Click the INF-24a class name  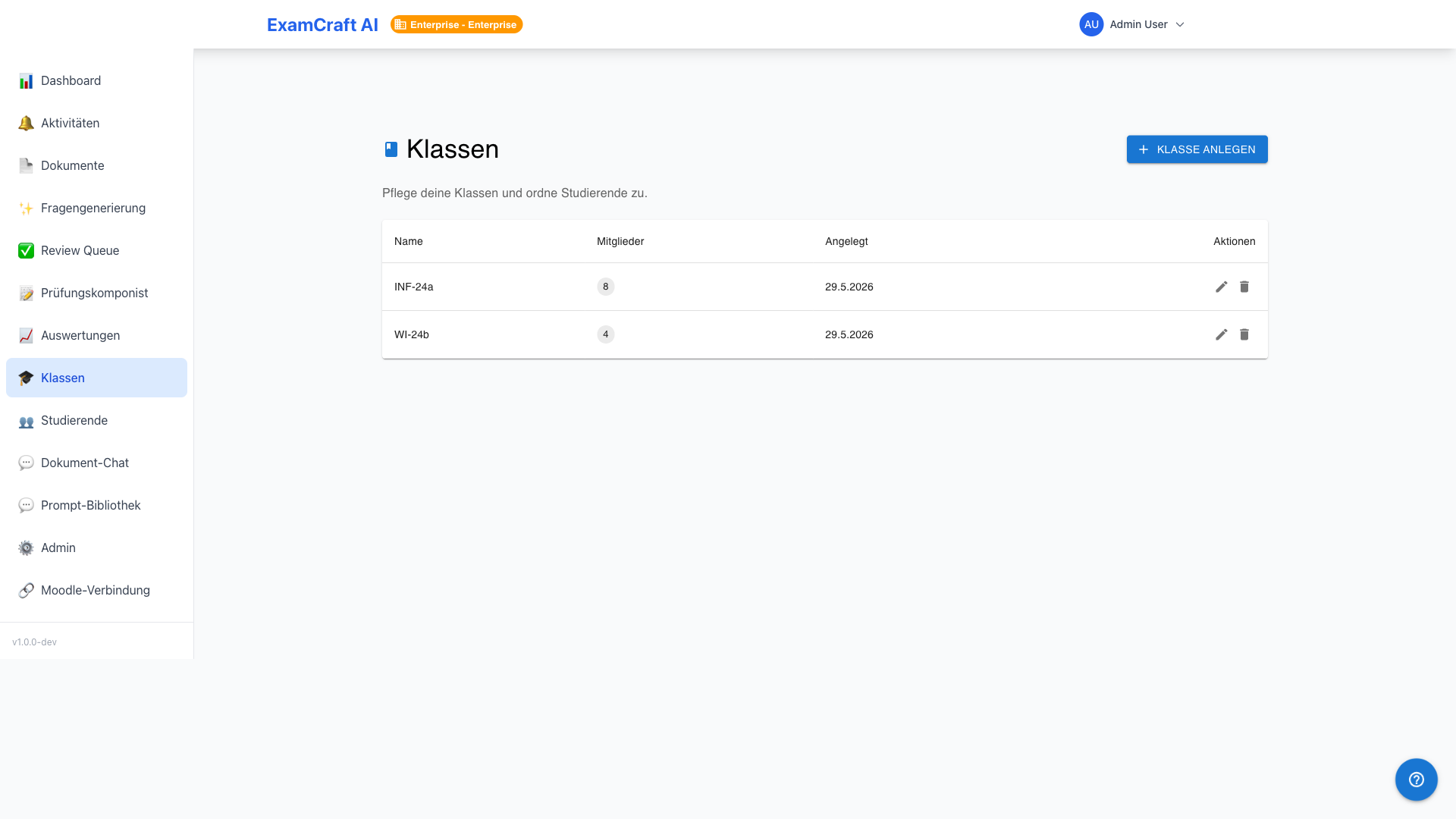(413, 287)
